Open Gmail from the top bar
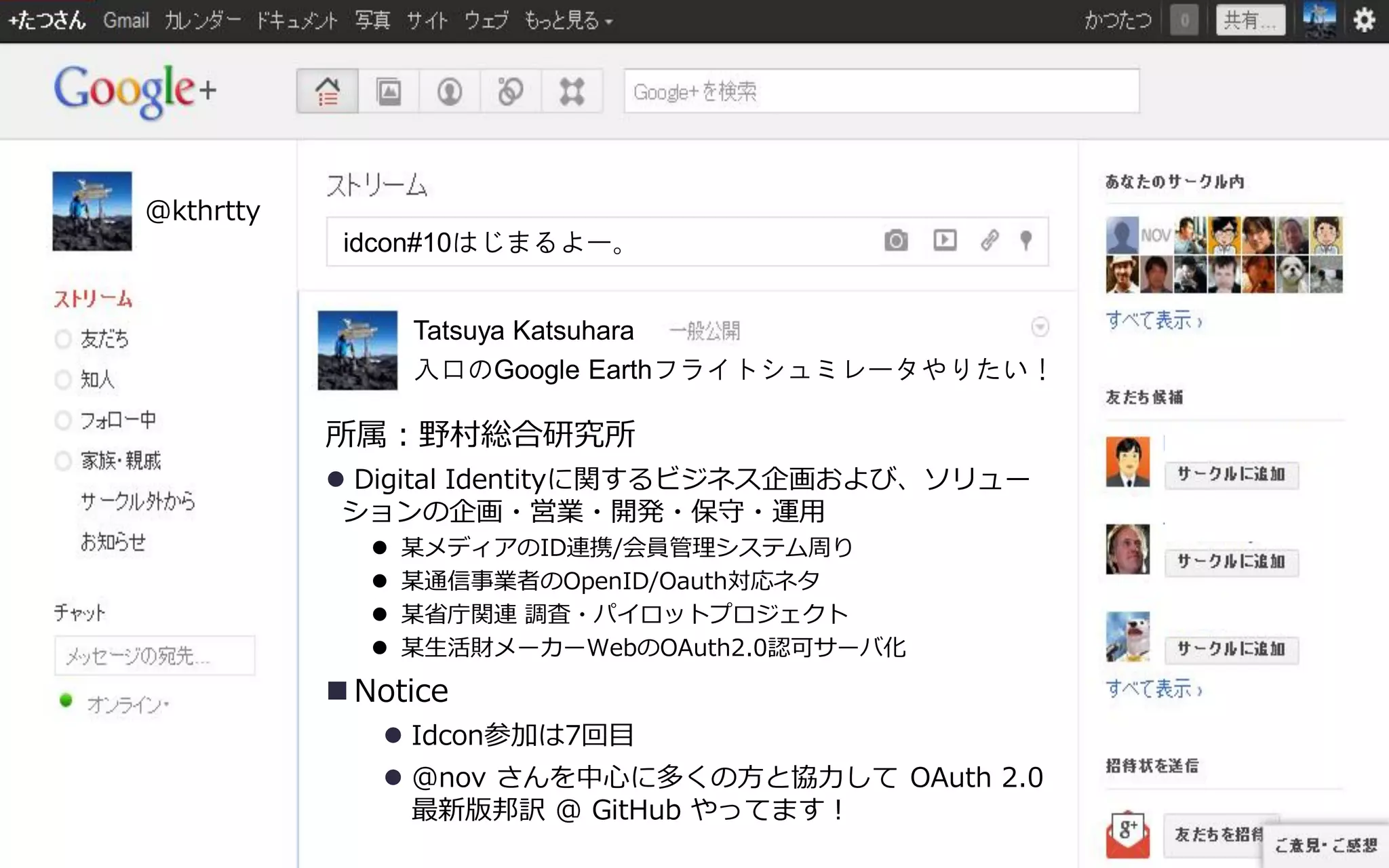 coord(126,20)
